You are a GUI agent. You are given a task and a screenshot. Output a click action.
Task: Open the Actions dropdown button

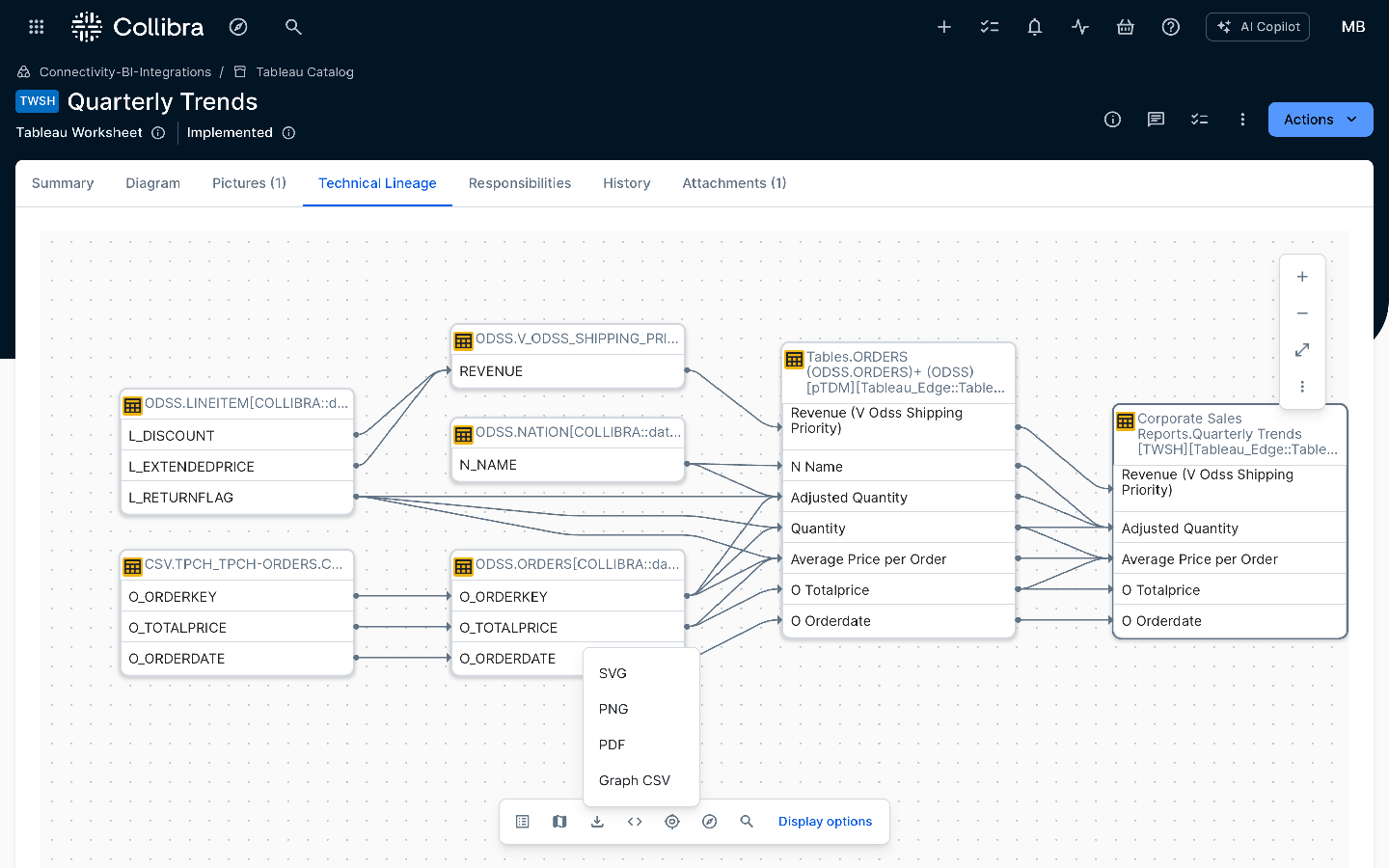pyautogui.click(x=1320, y=120)
